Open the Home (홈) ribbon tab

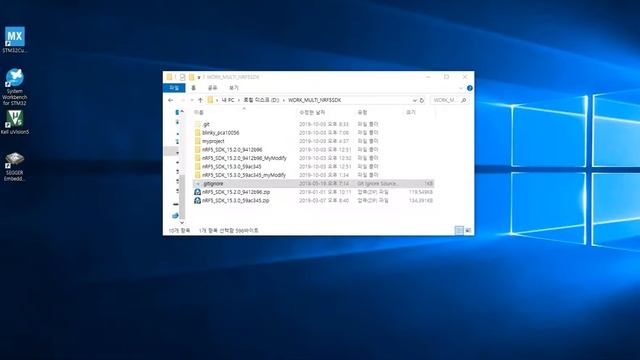(193, 88)
